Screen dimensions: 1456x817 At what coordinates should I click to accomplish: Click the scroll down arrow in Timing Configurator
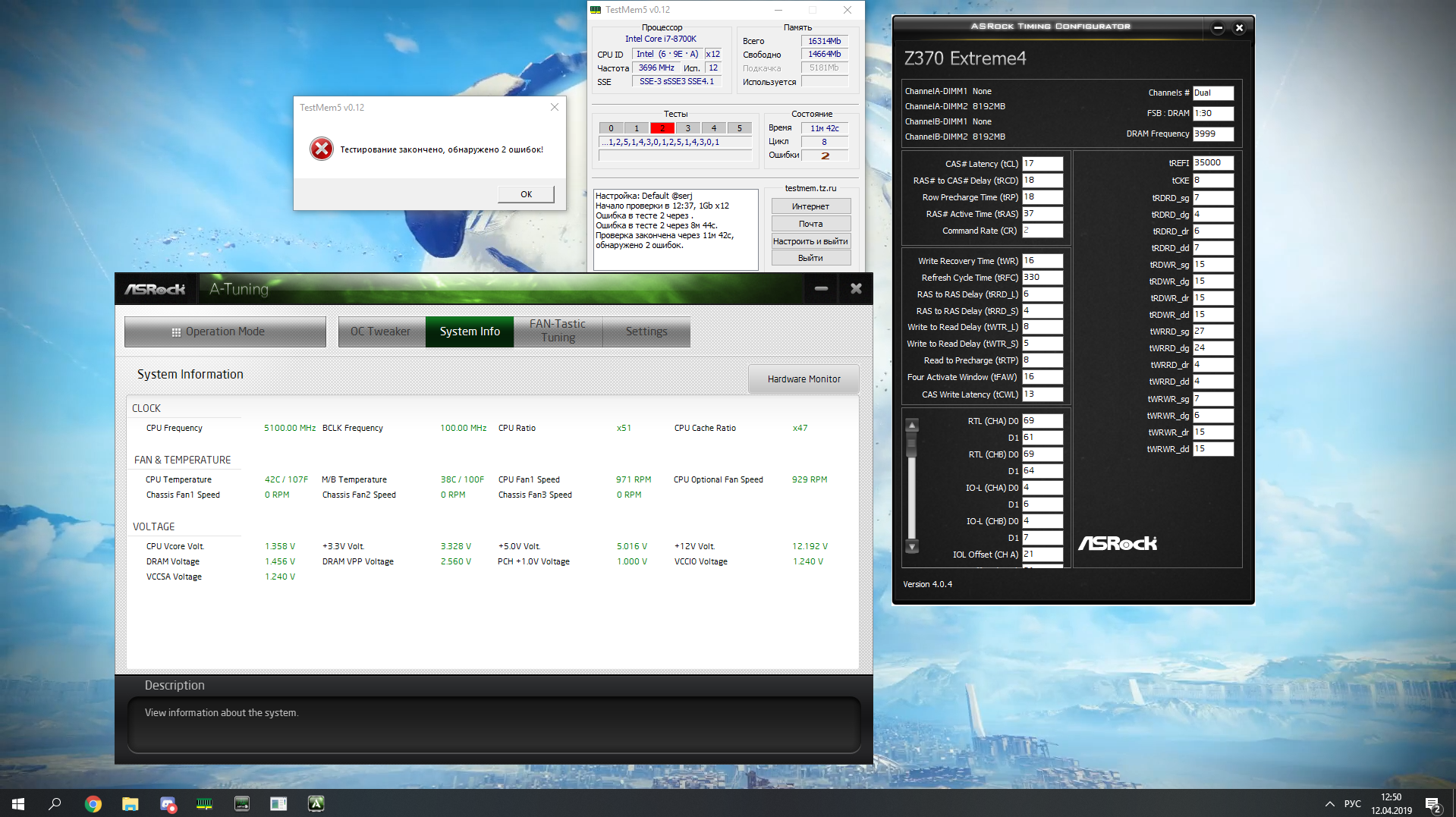point(912,546)
